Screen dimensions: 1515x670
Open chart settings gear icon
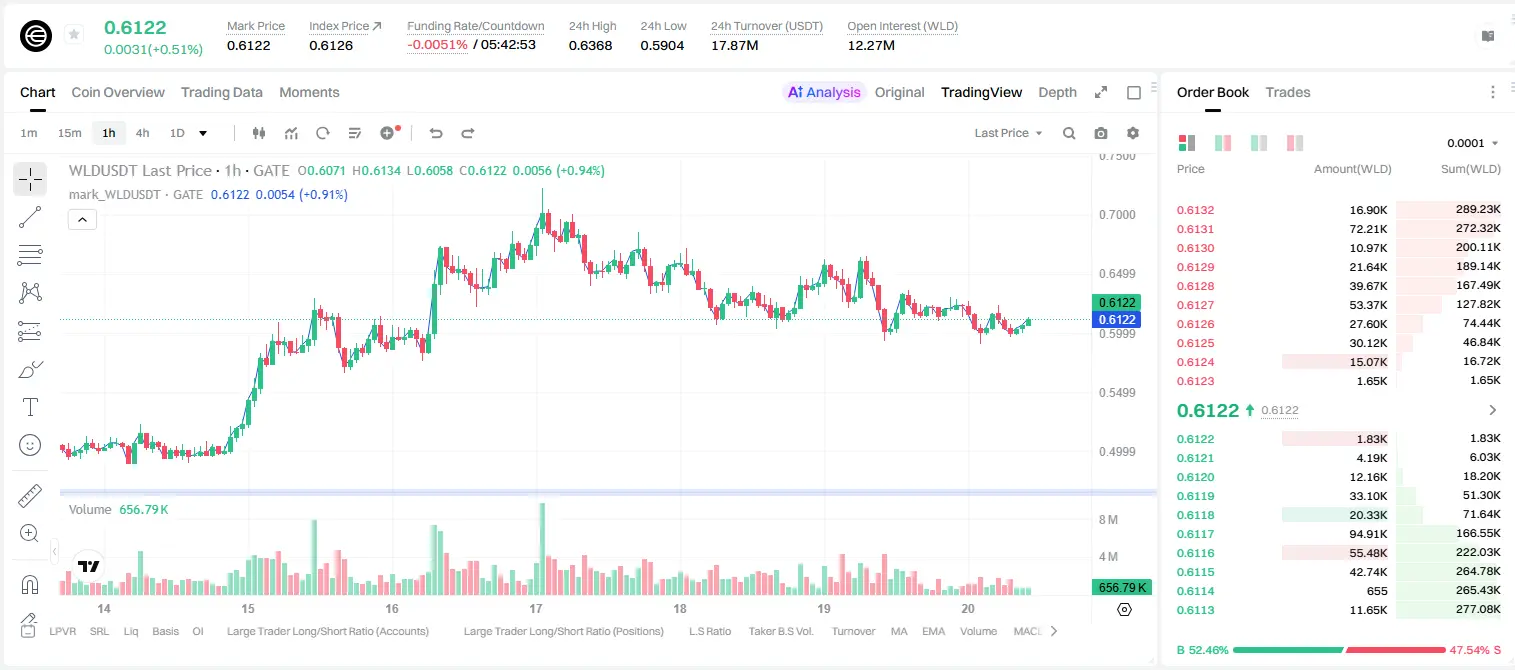(x=1133, y=133)
